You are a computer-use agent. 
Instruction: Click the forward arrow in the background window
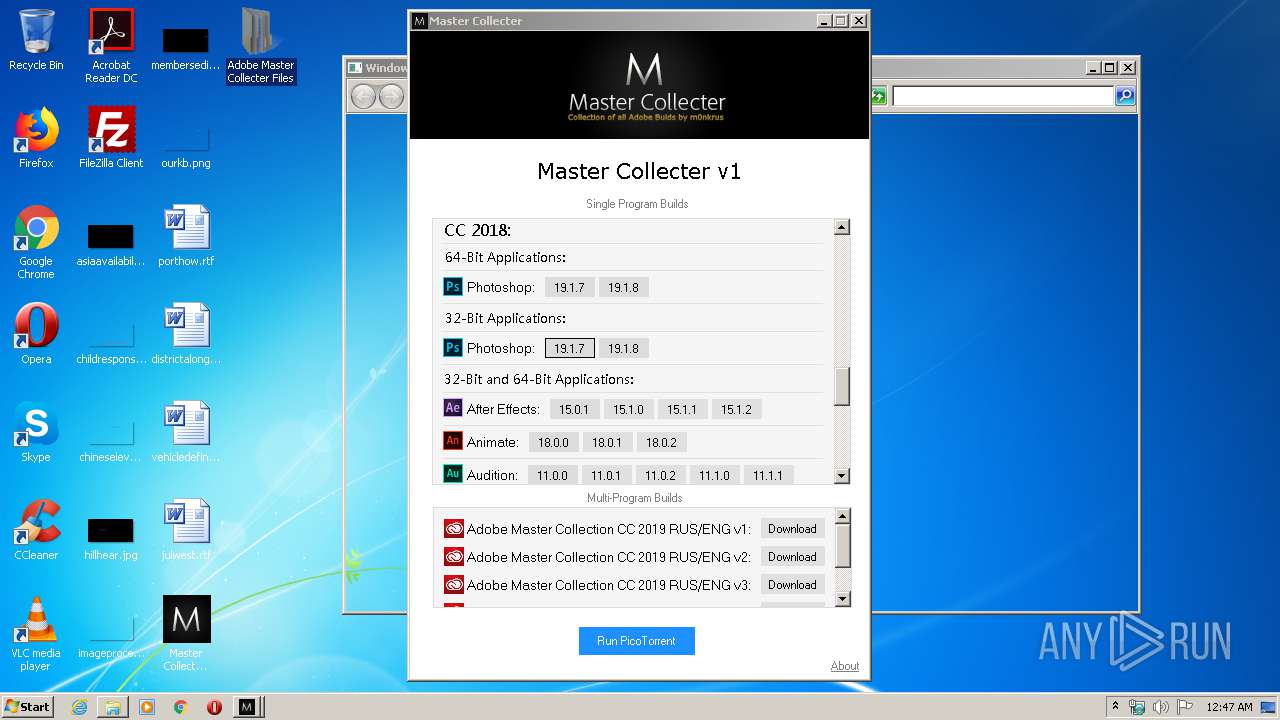[391, 96]
